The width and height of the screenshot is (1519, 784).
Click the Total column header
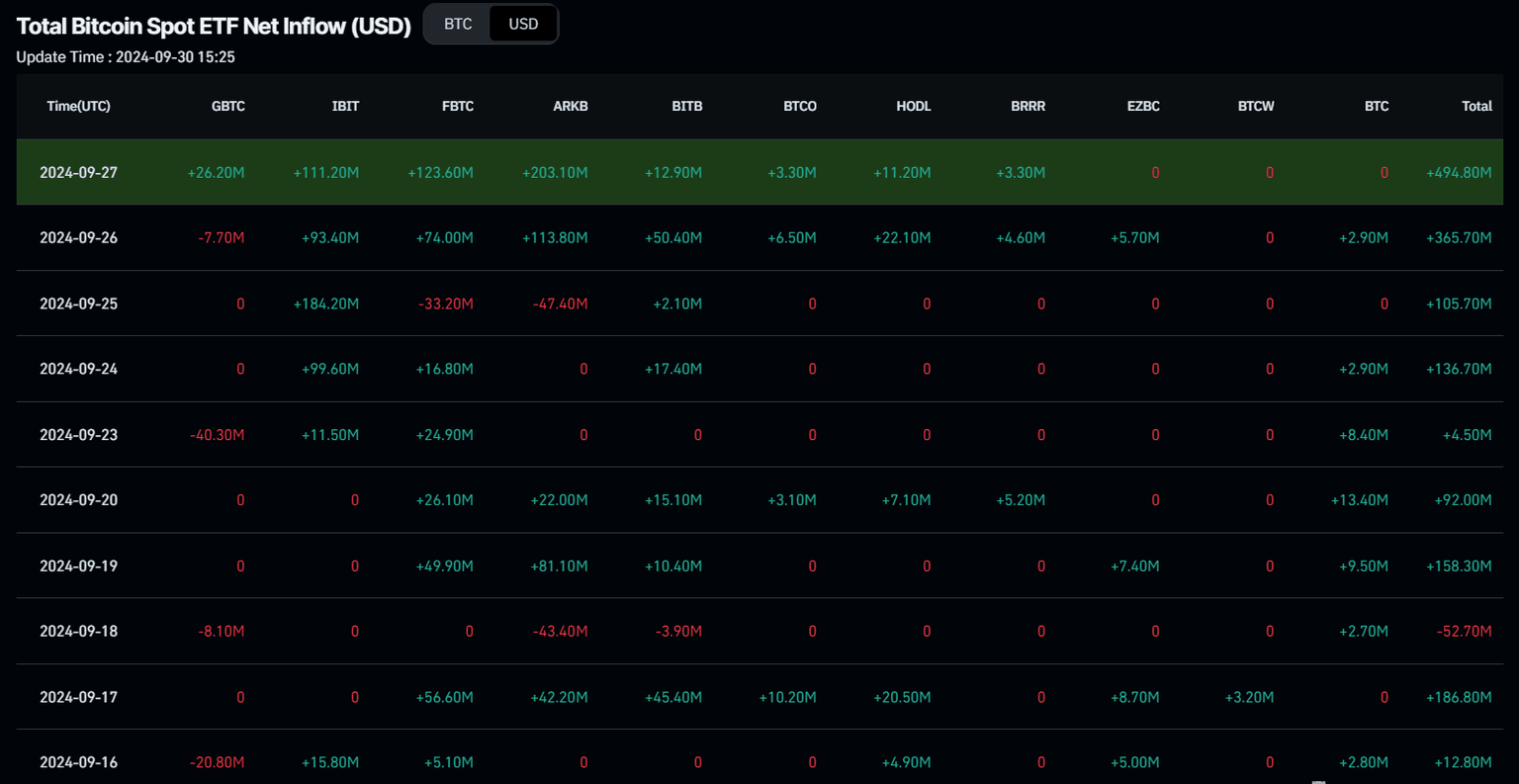click(1476, 106)
